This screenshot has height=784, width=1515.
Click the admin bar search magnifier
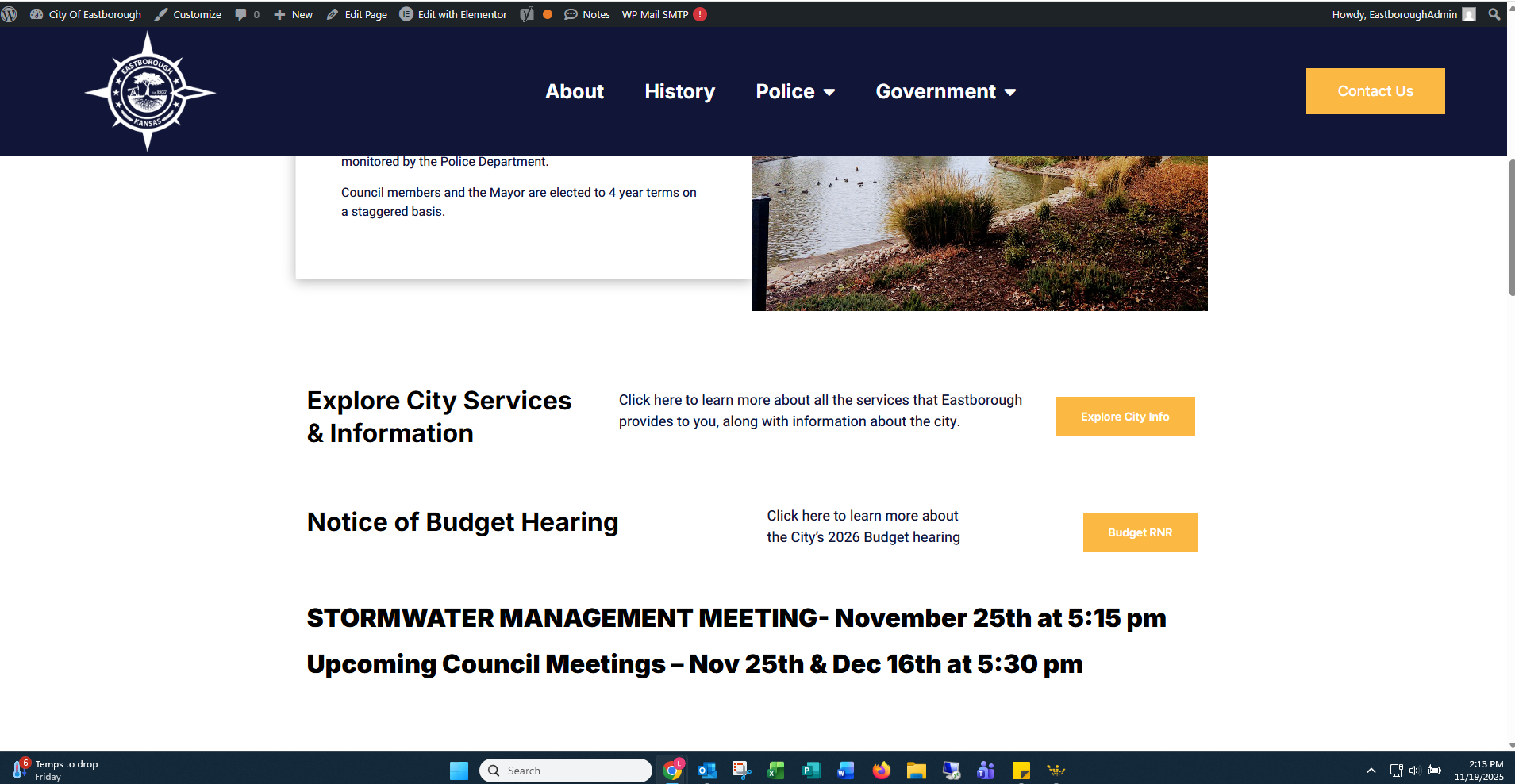pos(1494,14)
